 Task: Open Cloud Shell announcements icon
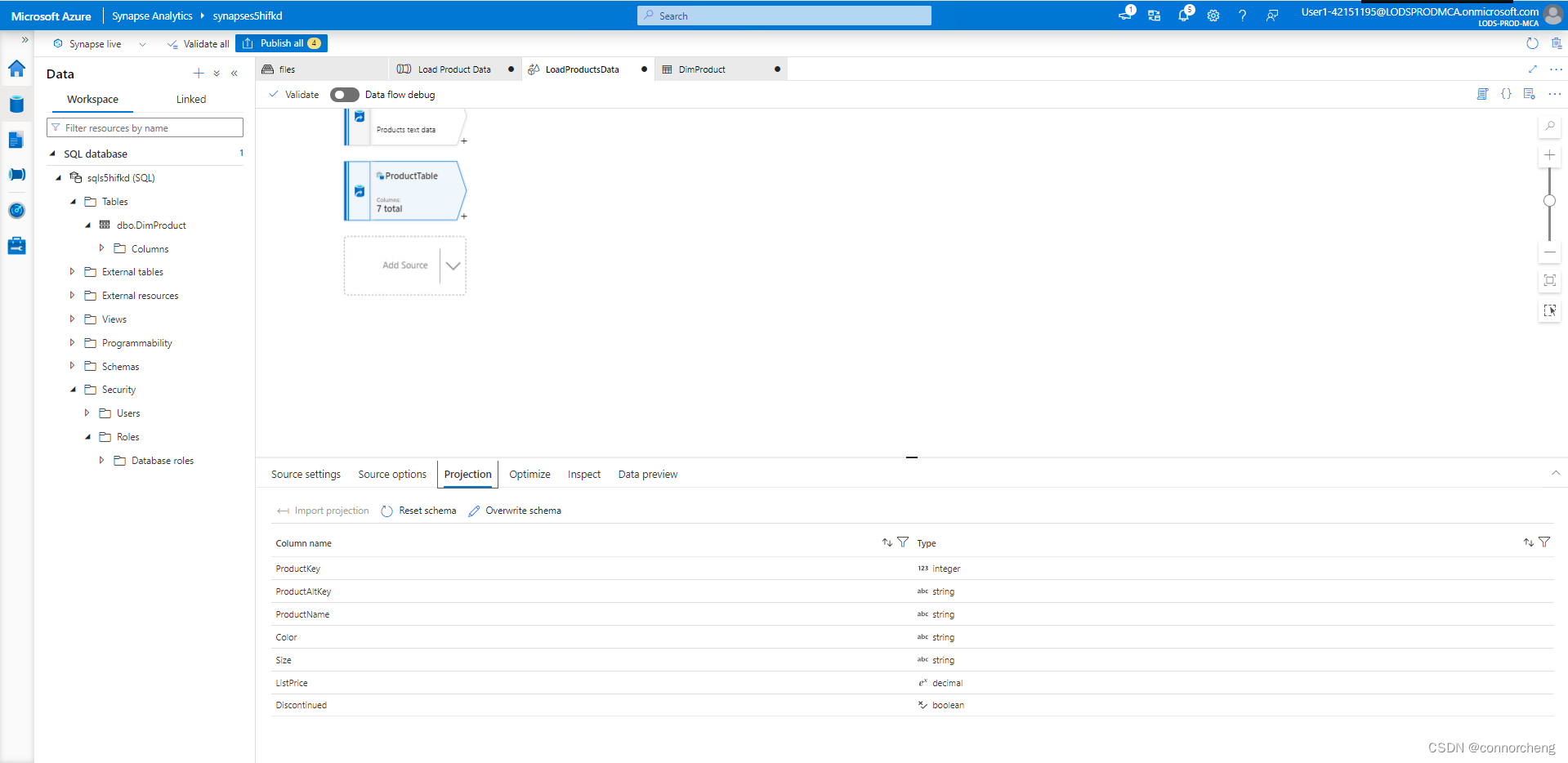1126,15
